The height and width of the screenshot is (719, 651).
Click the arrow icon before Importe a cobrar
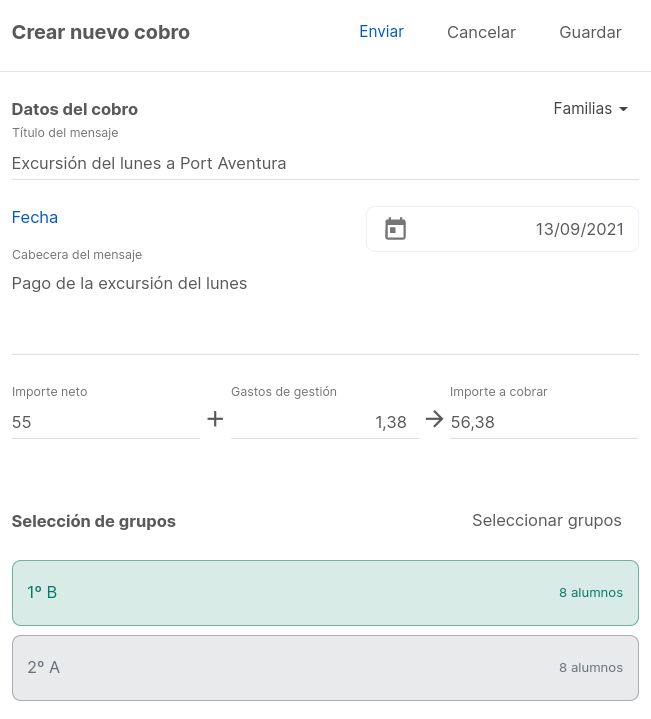point(434,420)
